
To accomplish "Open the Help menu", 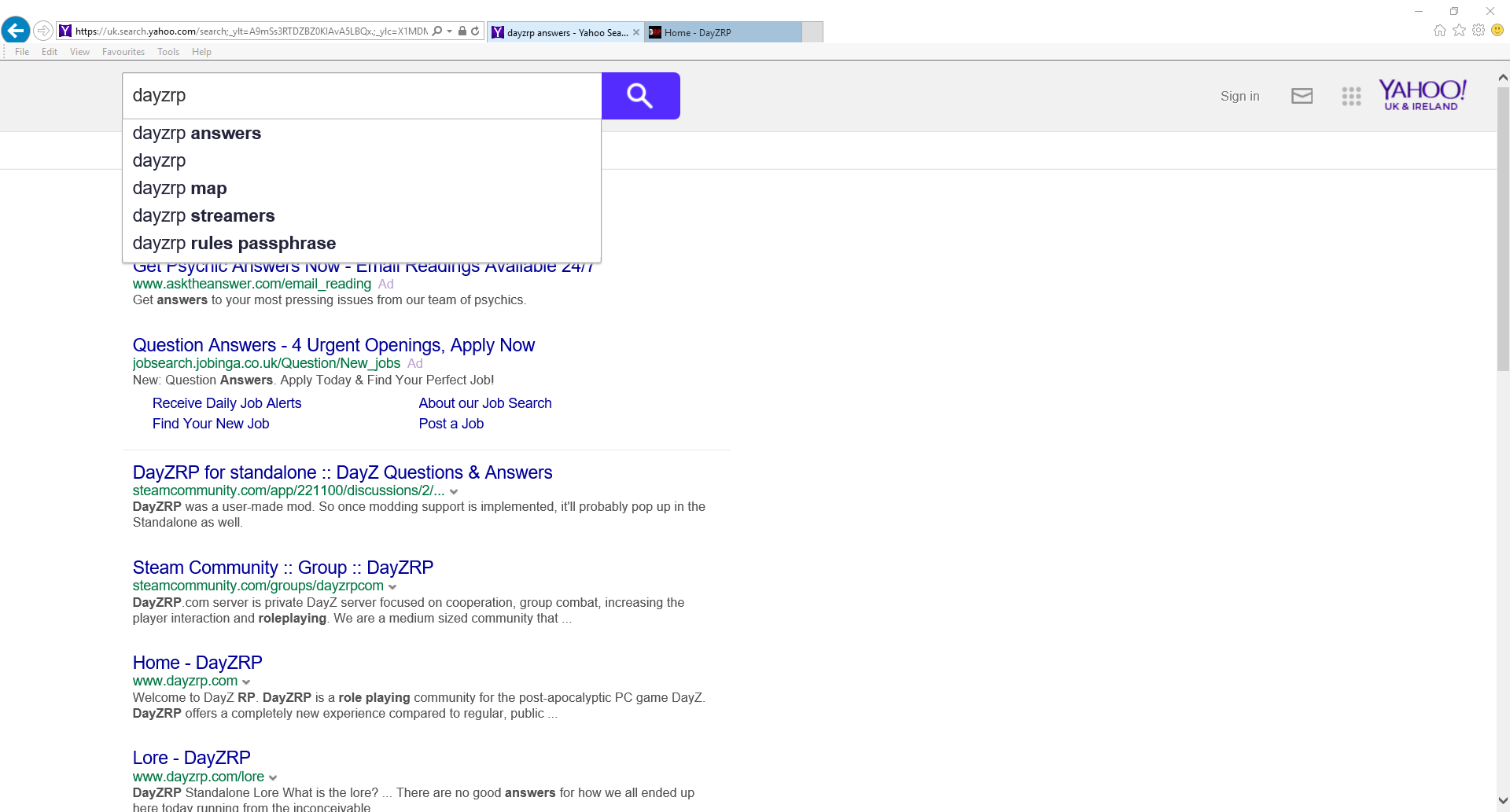I will 201,52.
